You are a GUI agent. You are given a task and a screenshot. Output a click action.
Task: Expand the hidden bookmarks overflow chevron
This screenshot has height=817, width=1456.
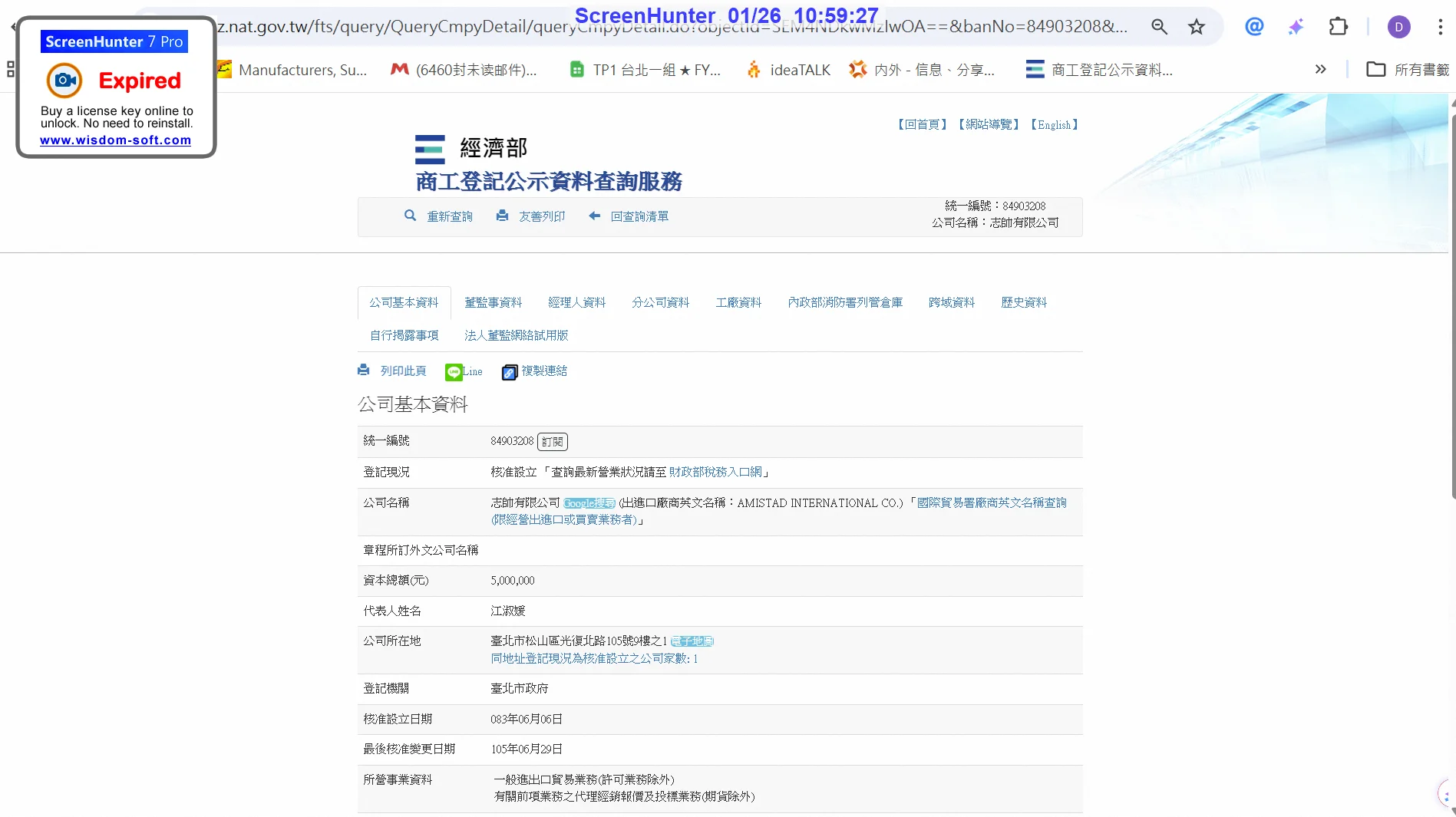pyautogui.click(x=1320, y=70)
